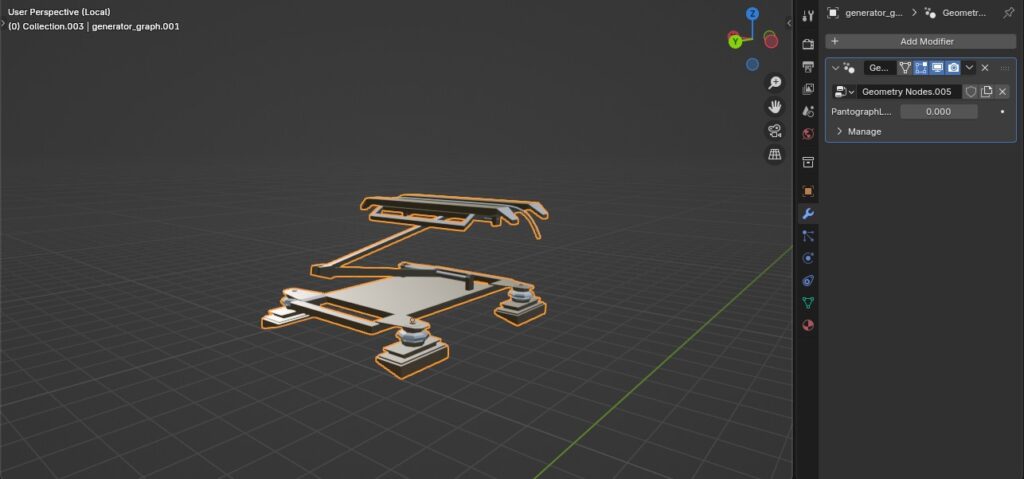Screen dimensions: 1024x479
Task: Switch perspective/orthographic with grid icon
Action: coord(775,155)
